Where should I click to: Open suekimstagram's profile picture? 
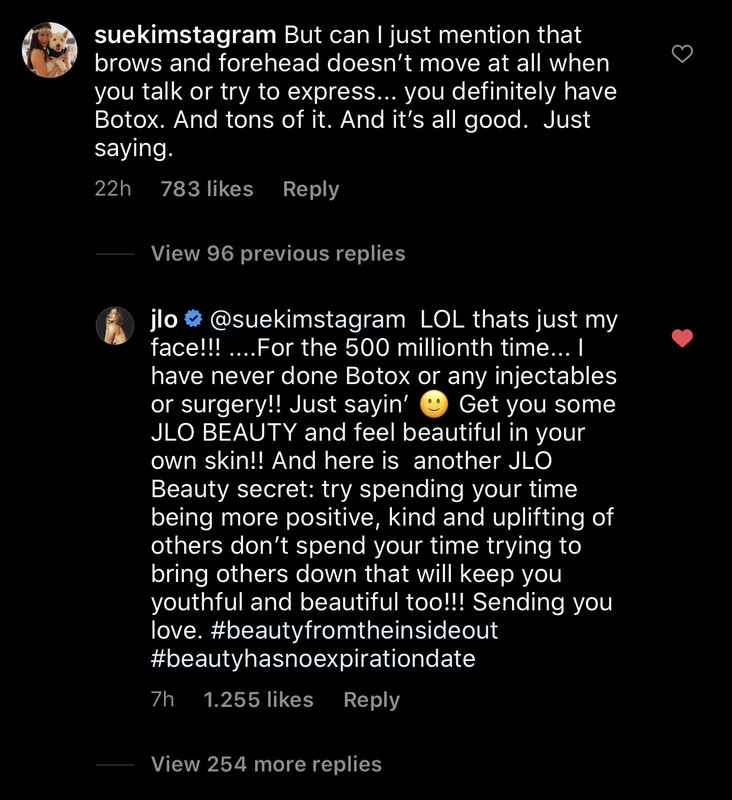click(49, 50)
